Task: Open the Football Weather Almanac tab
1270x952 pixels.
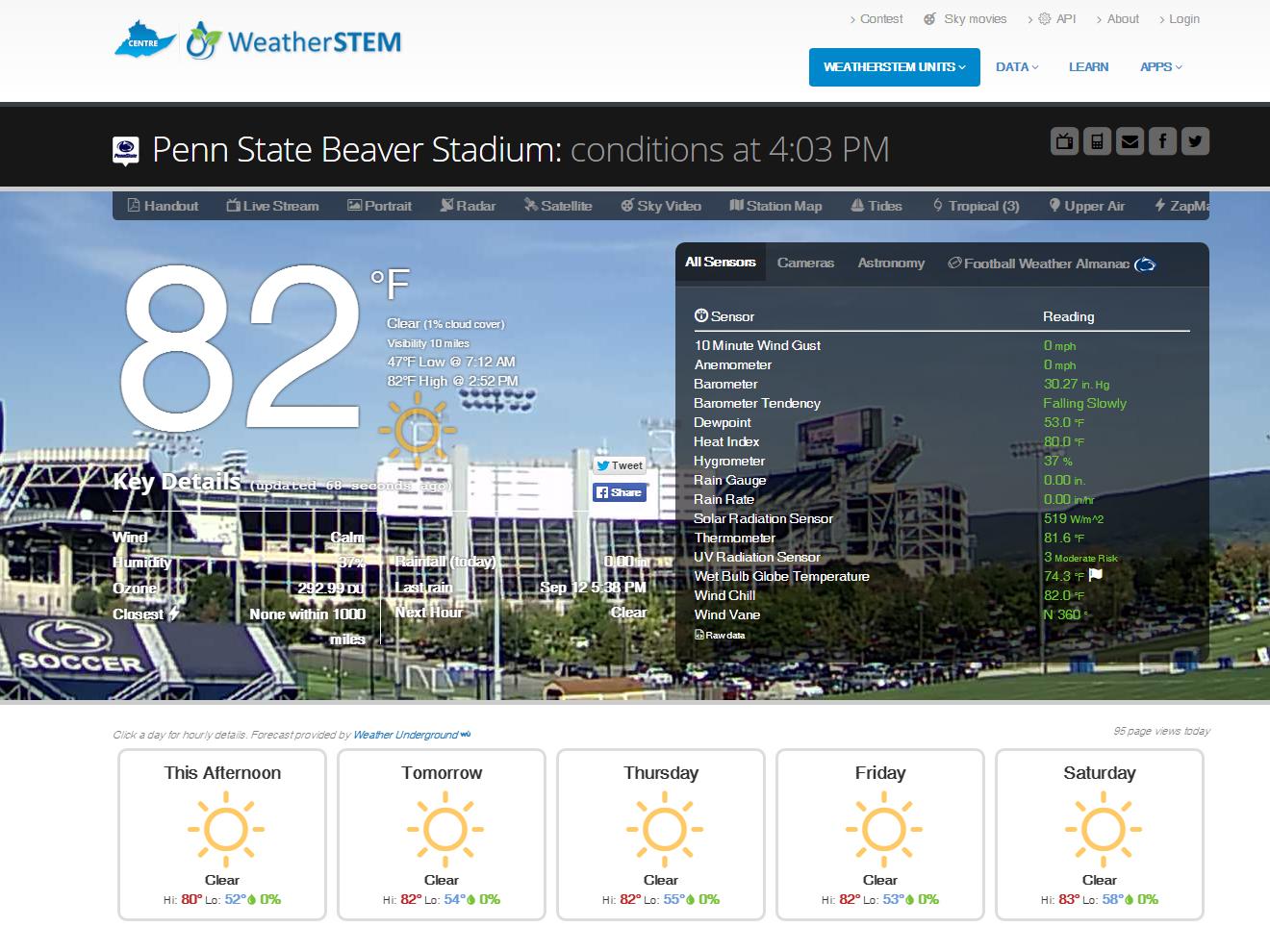Action: coord(1051,263)
